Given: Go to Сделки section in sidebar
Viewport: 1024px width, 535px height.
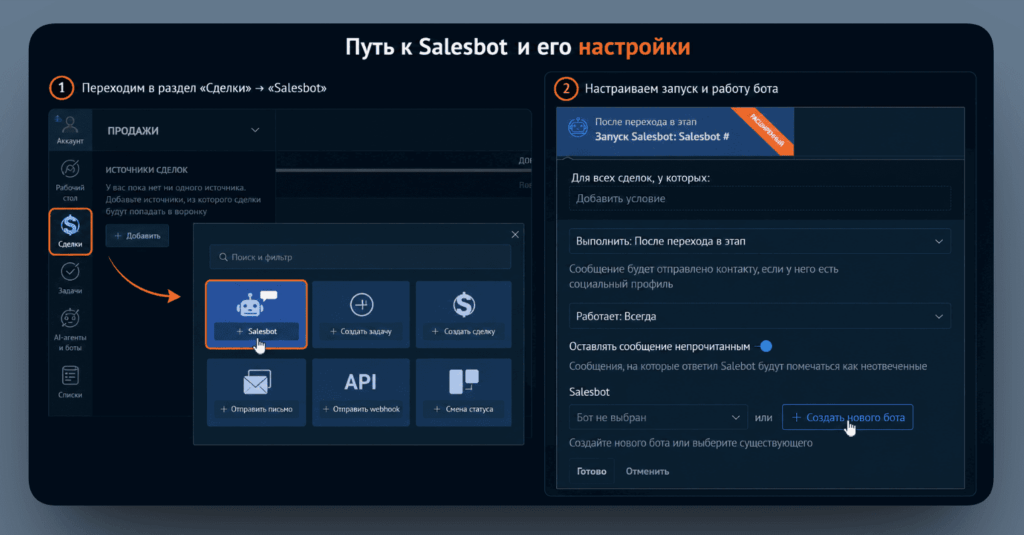Looking at the screenshot, I should click(x=70, y=231).
